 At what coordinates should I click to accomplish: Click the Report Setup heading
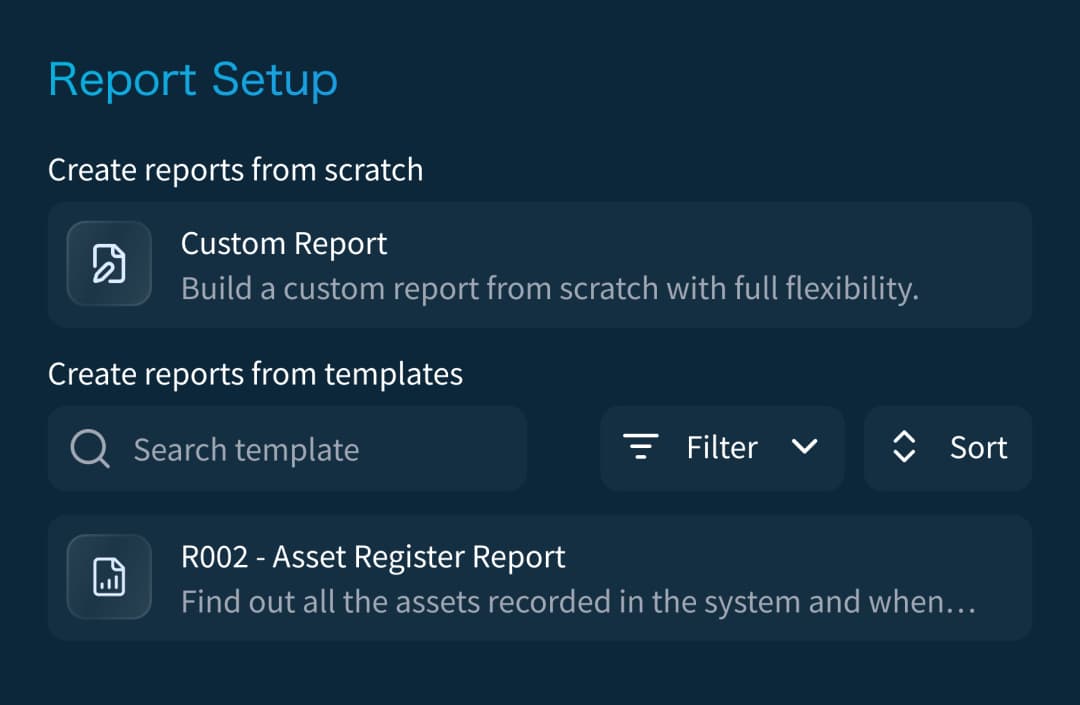[x=193, y=80]
